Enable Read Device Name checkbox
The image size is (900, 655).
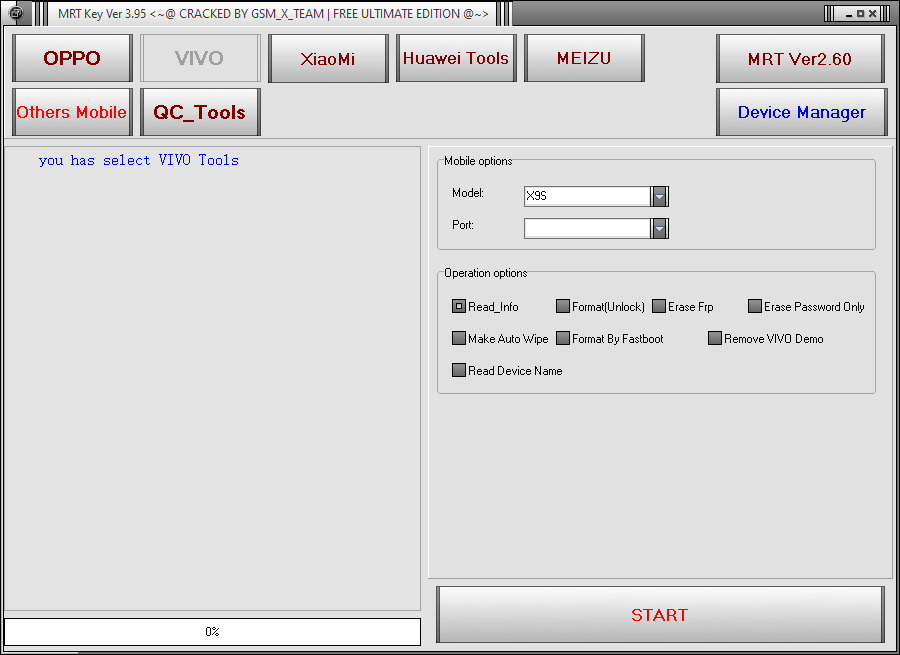click(459, 370)
